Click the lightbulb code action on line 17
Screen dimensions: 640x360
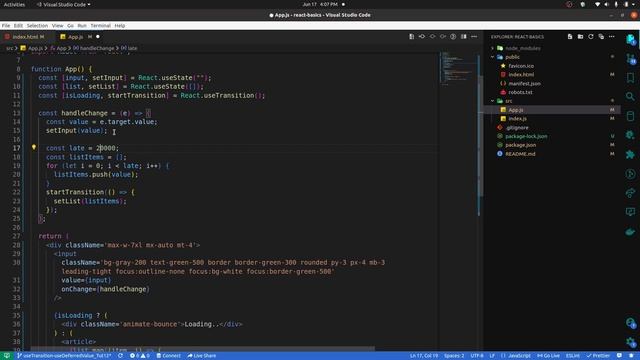(x=34, y=147)
